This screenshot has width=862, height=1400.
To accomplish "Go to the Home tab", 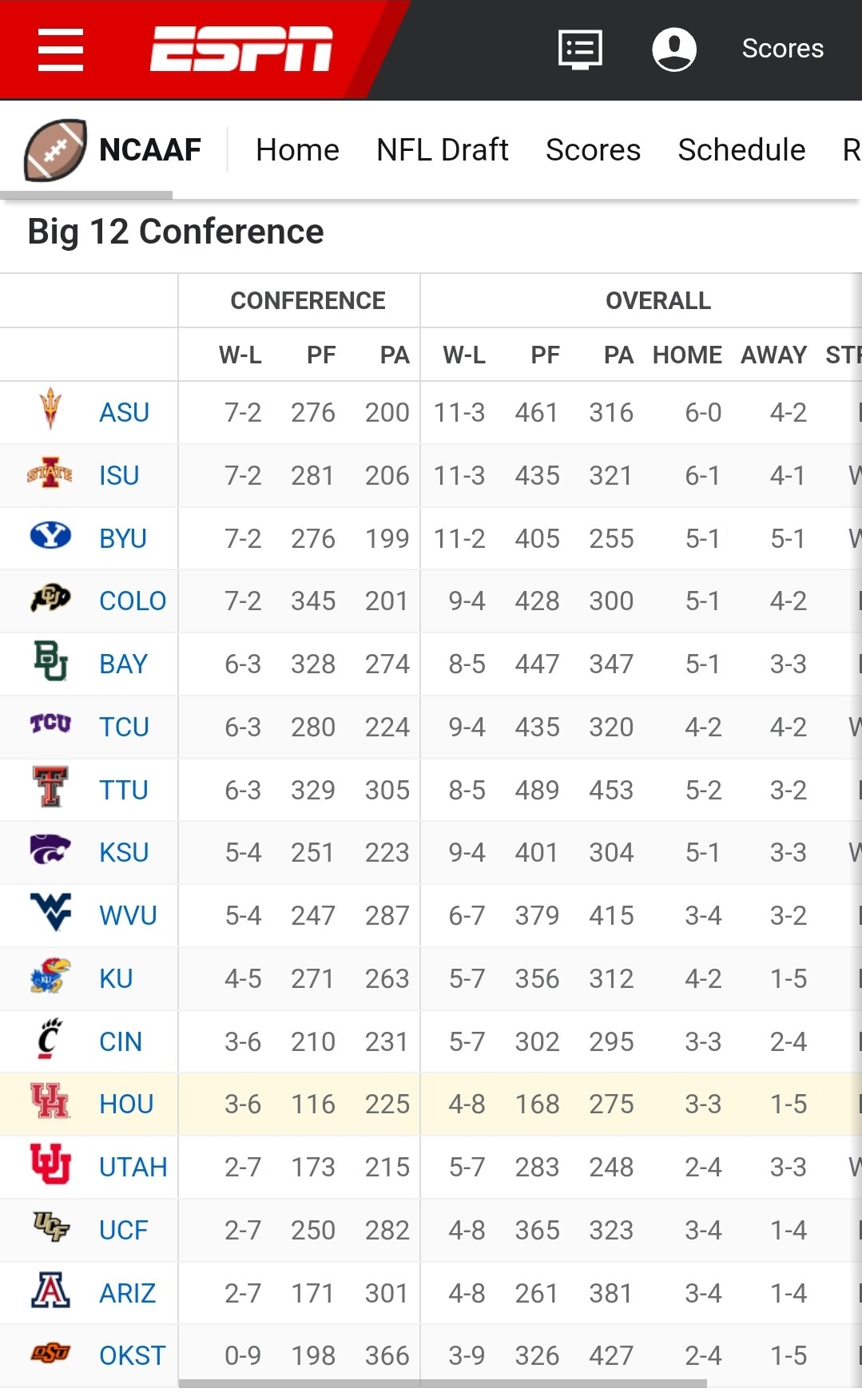I will pos(297,150).
